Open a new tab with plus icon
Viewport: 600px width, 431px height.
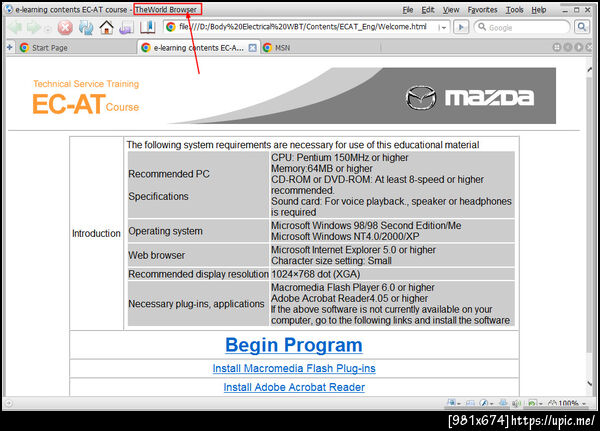(x=10, y=47)
